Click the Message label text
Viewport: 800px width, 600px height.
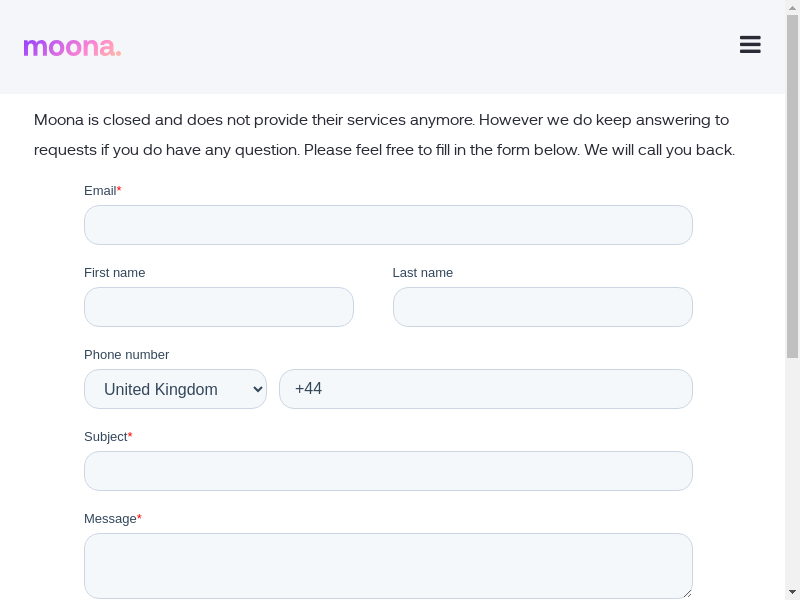(110, 518)
